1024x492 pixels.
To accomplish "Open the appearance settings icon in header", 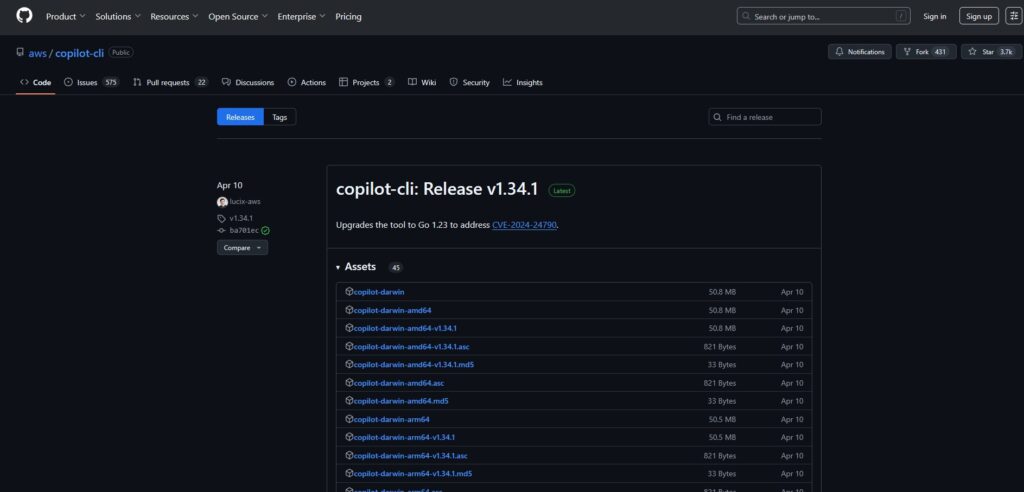I will (x=1014, y=16).
